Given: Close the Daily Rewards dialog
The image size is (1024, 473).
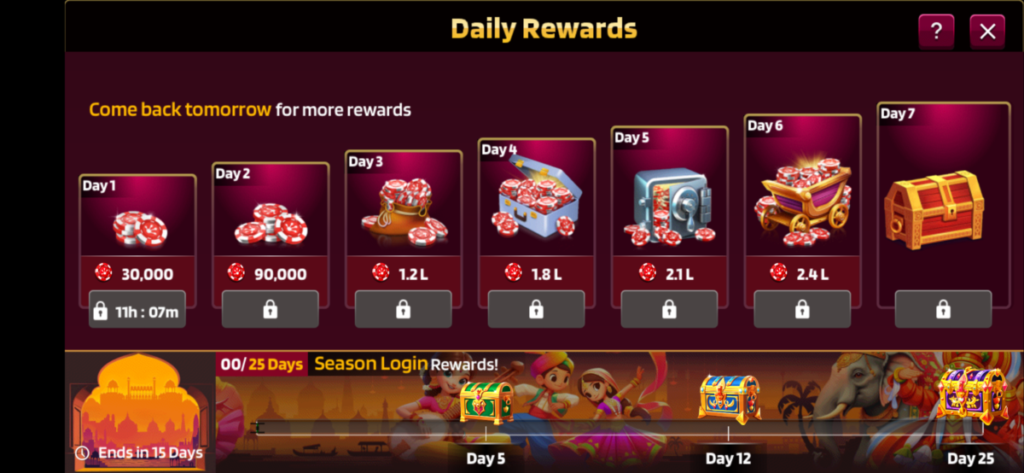Looking at the screenshot, I should [x=987, y=31].
